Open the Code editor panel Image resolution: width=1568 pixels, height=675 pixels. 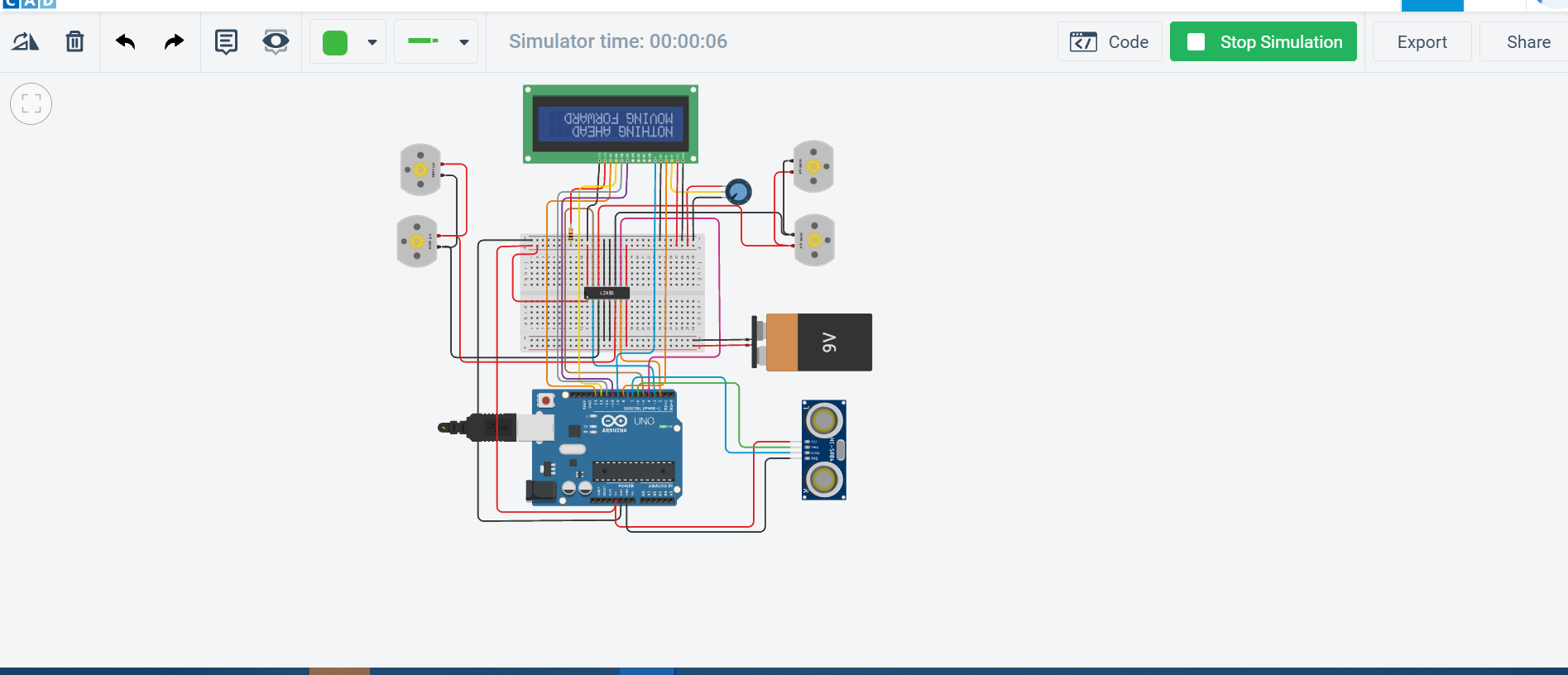coord(1110,41)
